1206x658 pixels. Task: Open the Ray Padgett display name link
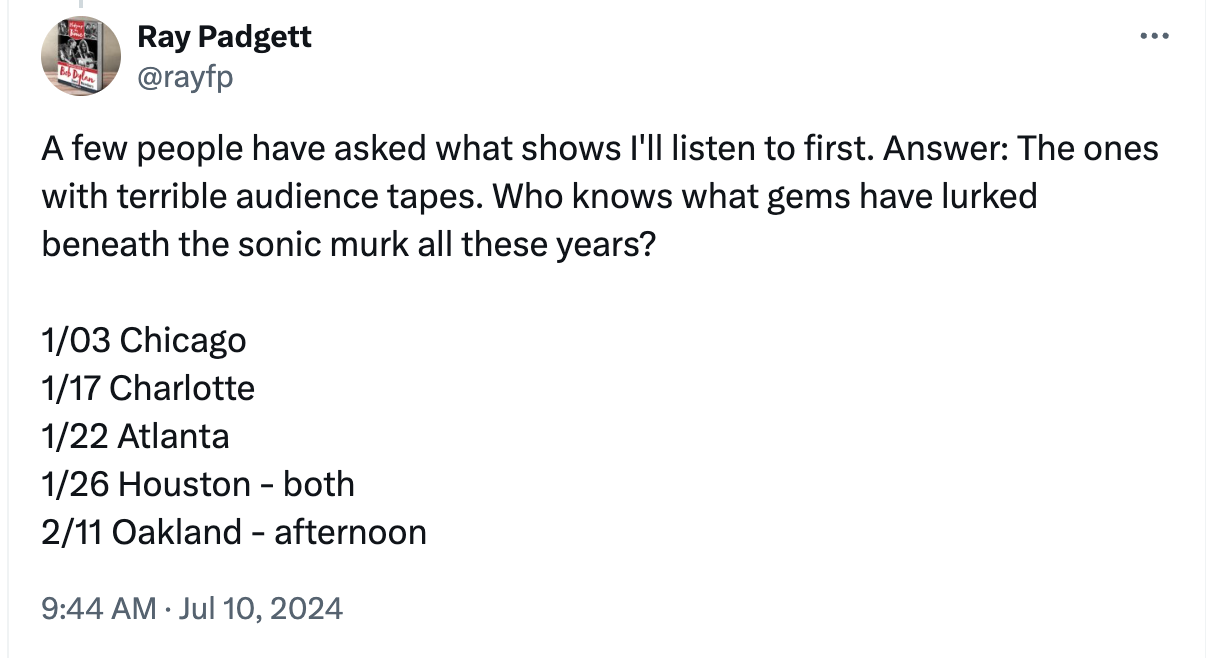click(224, 37)
